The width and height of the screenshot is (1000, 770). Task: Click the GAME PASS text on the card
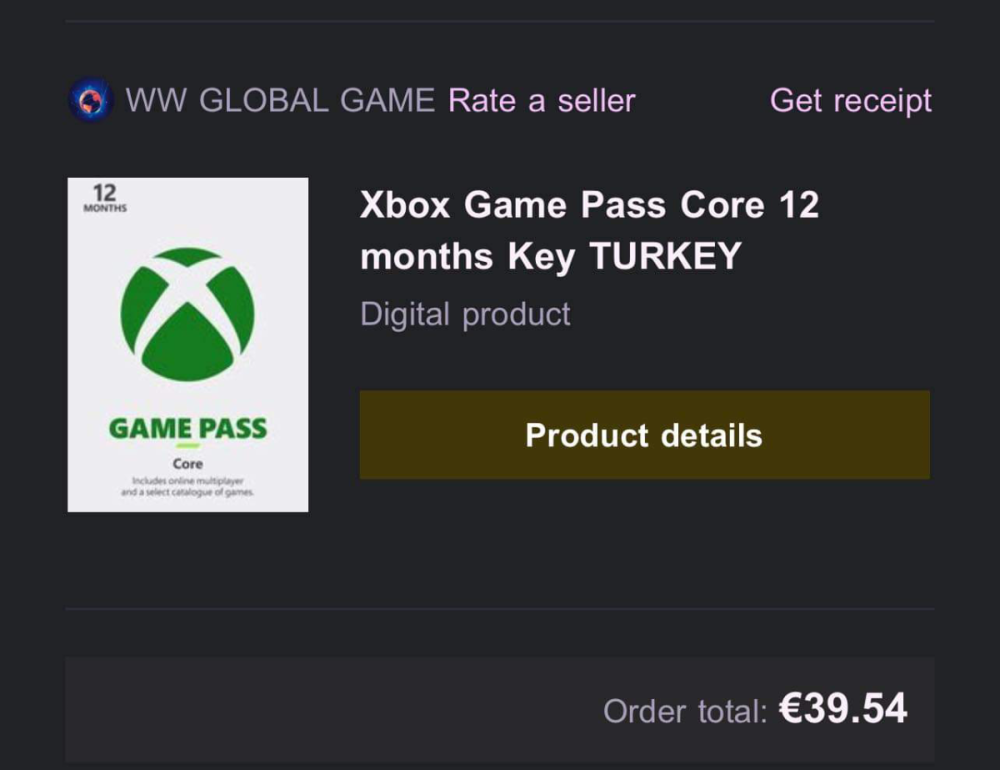(188, 429)
